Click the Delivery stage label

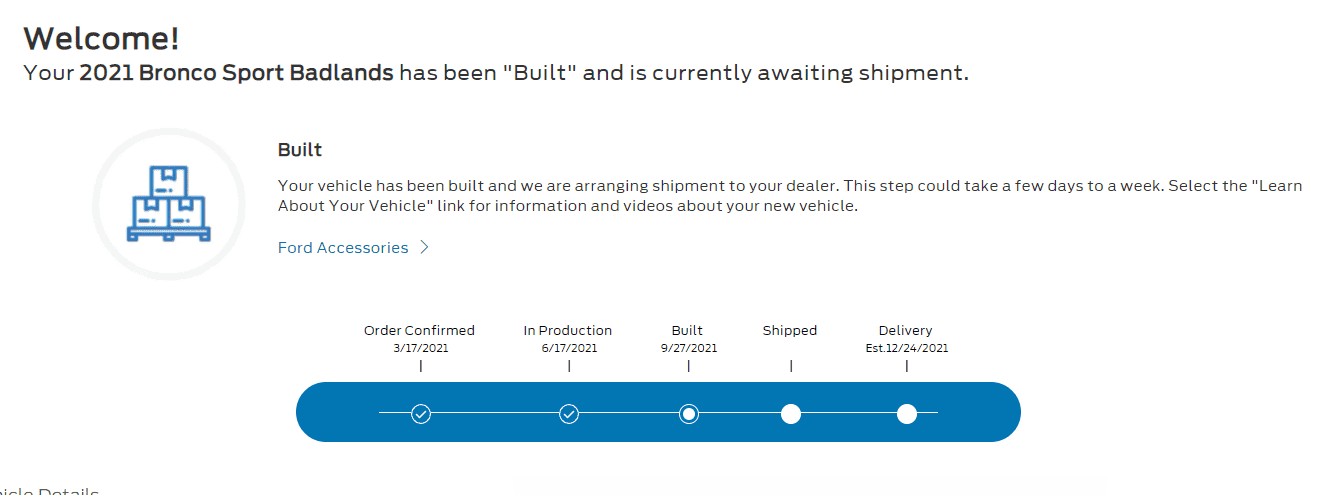pyautogui.click(x=906, y=330)
